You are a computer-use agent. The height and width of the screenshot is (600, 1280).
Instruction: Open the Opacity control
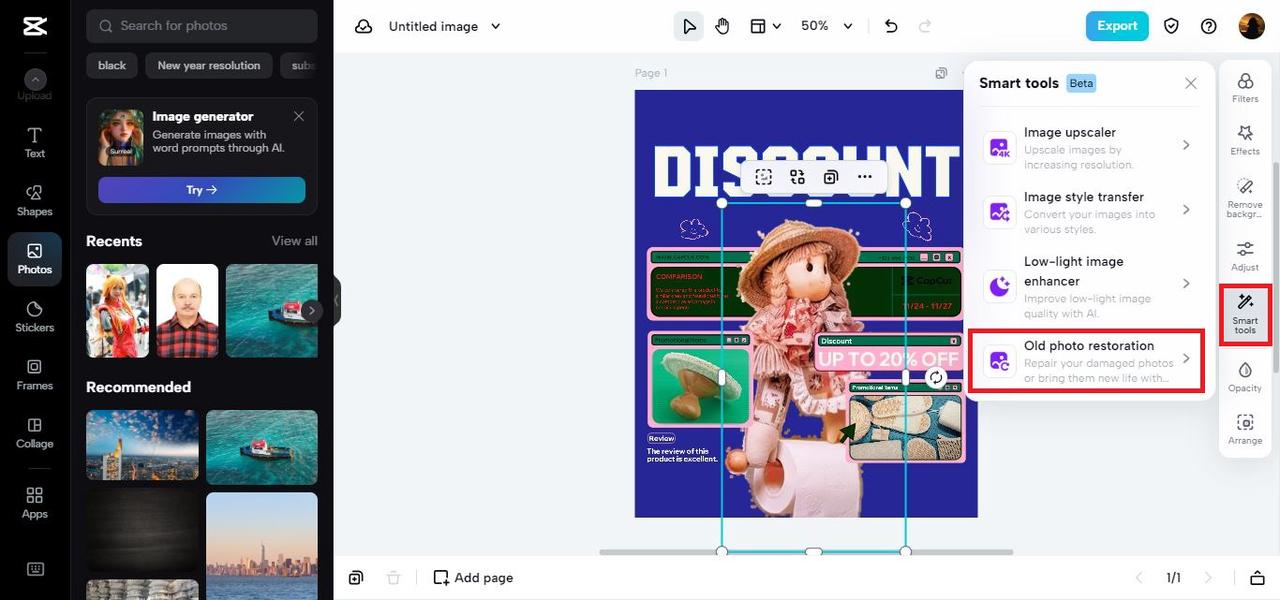pos(1245,377)
